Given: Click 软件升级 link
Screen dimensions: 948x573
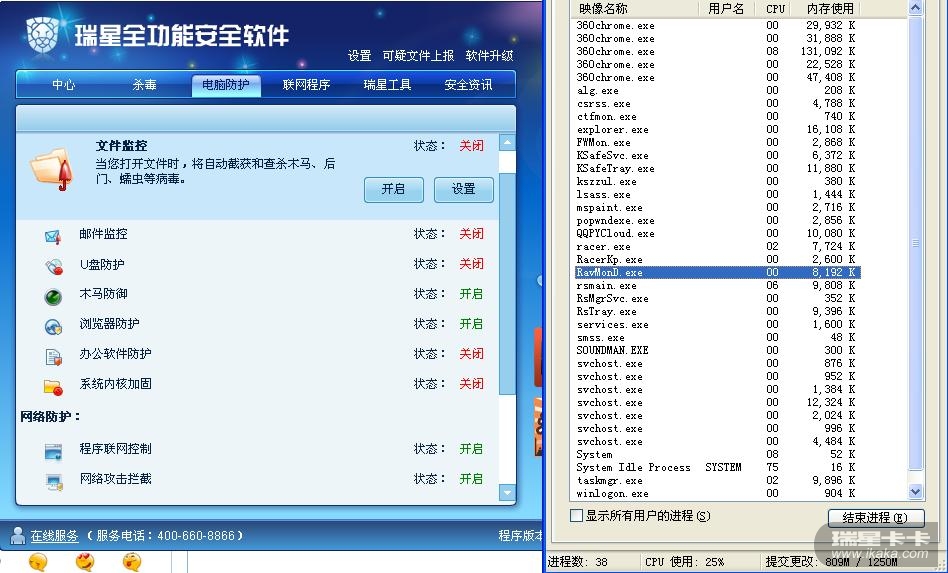Looking at the screenshot, I should pyautogui.click(x=490, y=56).
